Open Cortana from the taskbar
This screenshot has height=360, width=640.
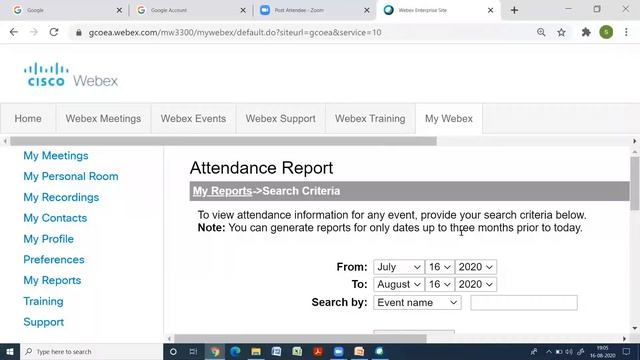[x=173, y=351]
